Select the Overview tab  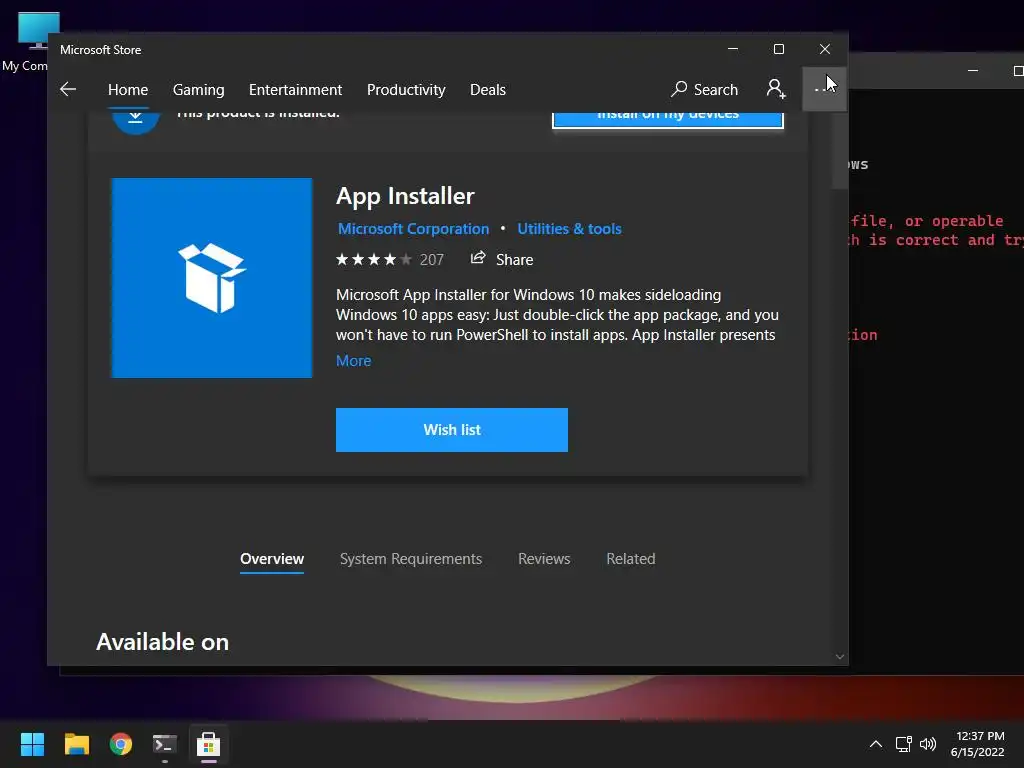(x=272, y=559)
